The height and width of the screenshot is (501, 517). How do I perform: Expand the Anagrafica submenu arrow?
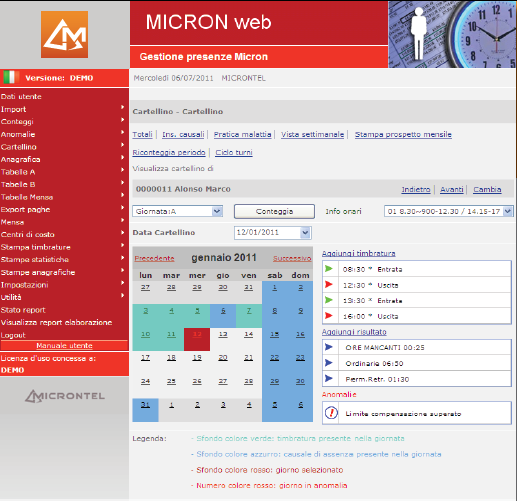(x=123, y=157)
